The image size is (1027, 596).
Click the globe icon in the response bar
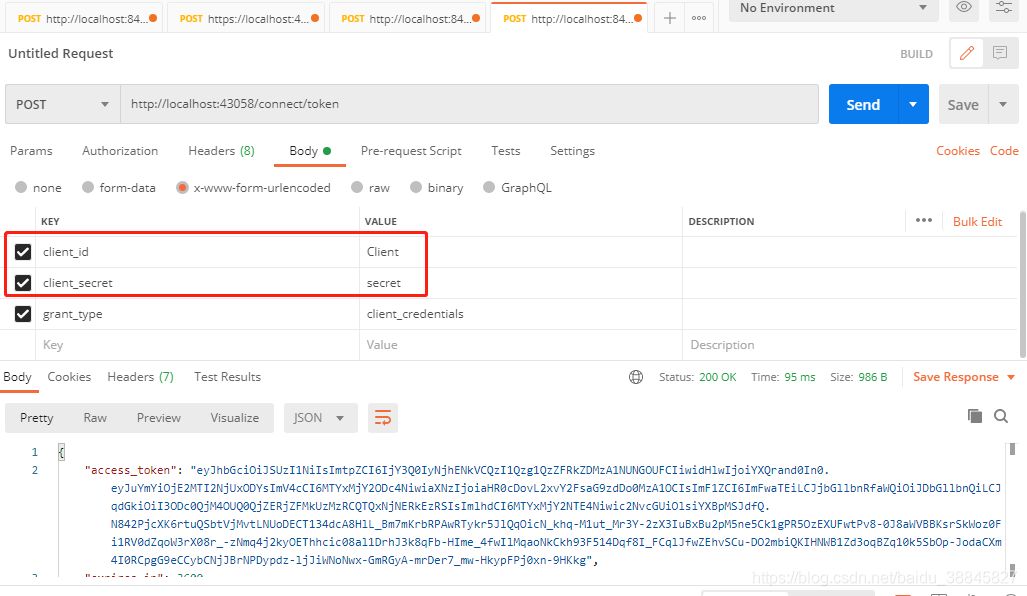[x=637, y=377]
